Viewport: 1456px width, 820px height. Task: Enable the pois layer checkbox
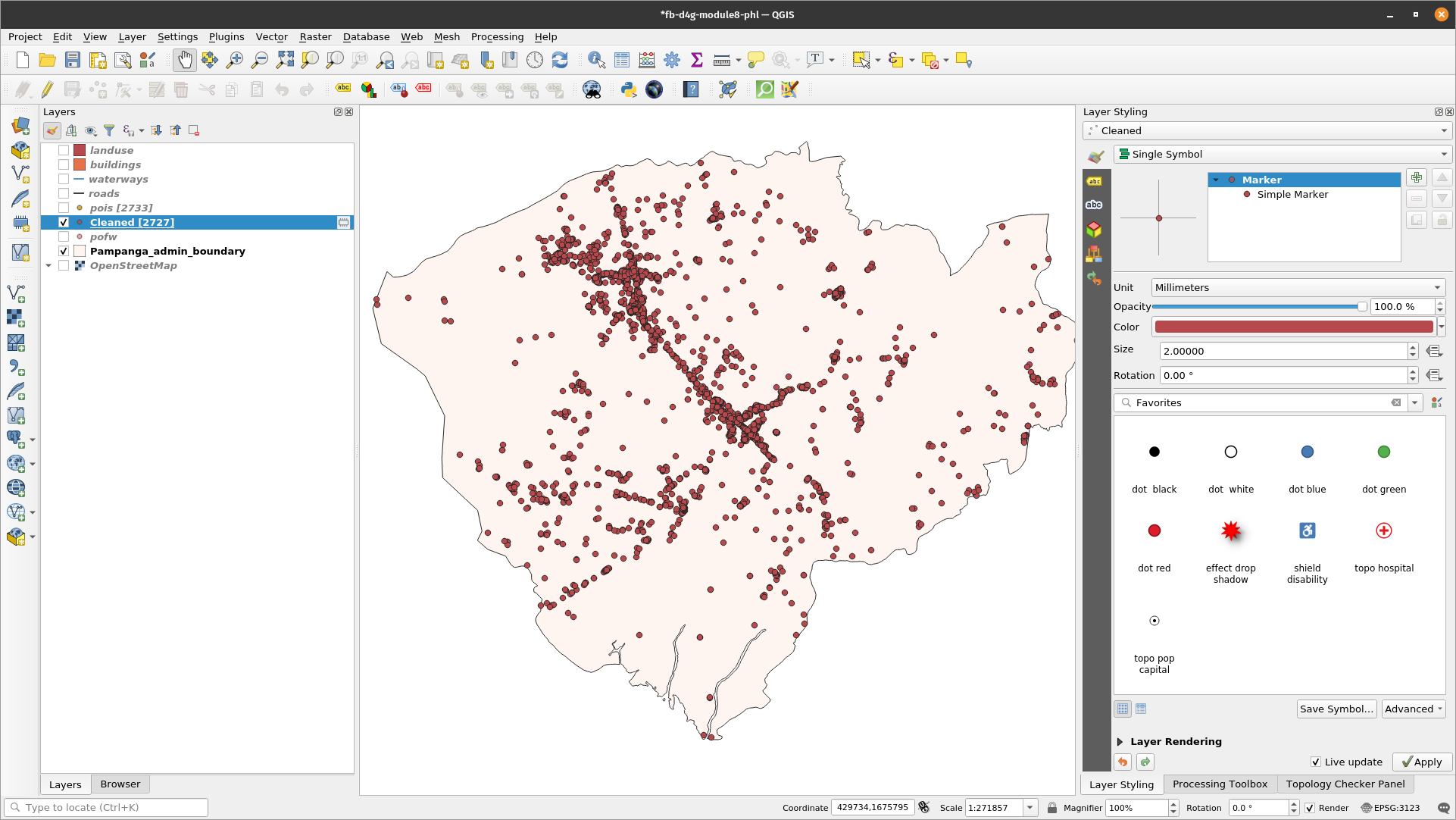point(64,208)
